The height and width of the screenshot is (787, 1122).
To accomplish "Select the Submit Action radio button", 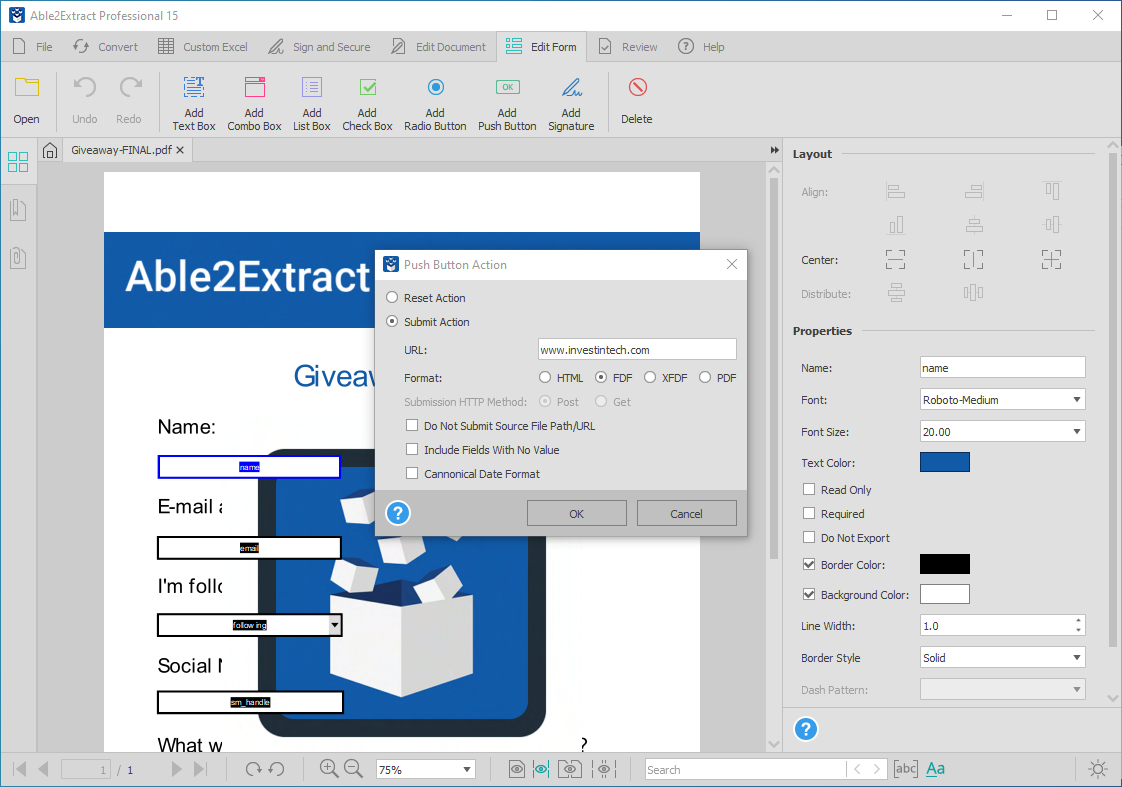I will (391, 321).
